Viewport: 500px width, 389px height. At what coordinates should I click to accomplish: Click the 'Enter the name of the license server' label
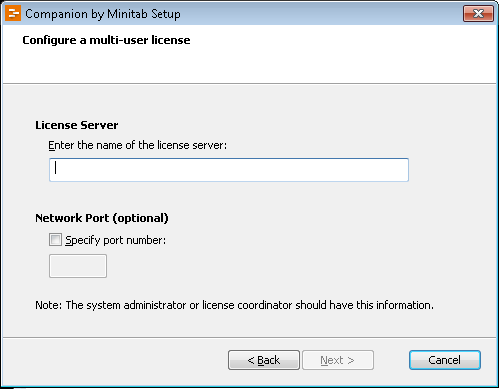point(137,145)
